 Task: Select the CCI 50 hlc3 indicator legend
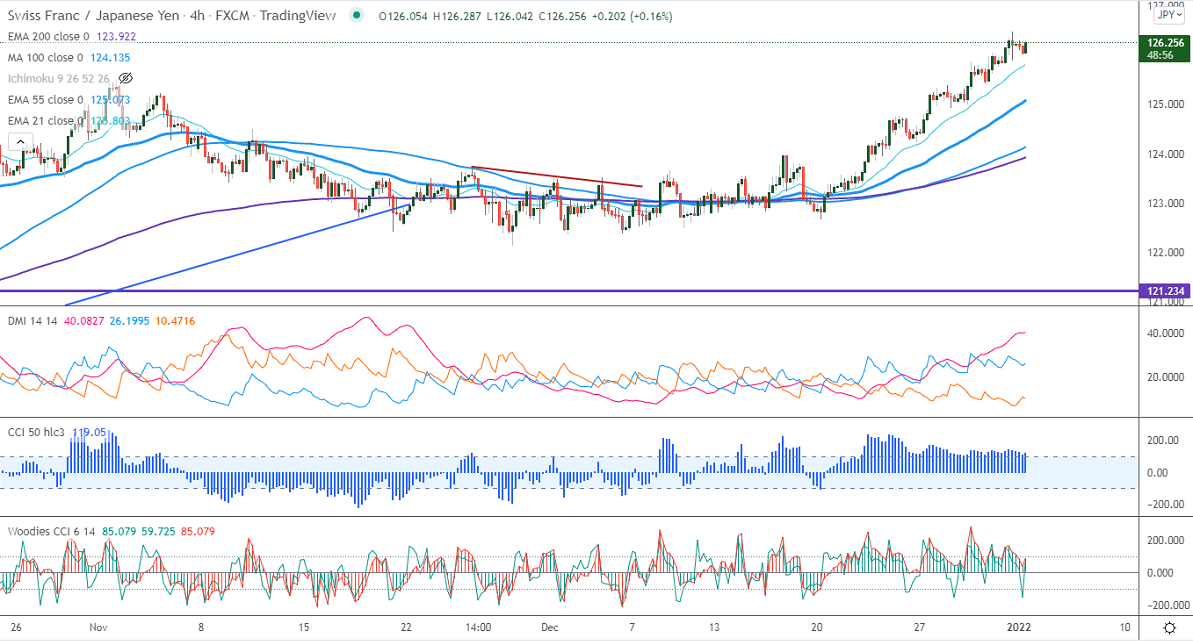pyautogui.click(x=37, y=432)
